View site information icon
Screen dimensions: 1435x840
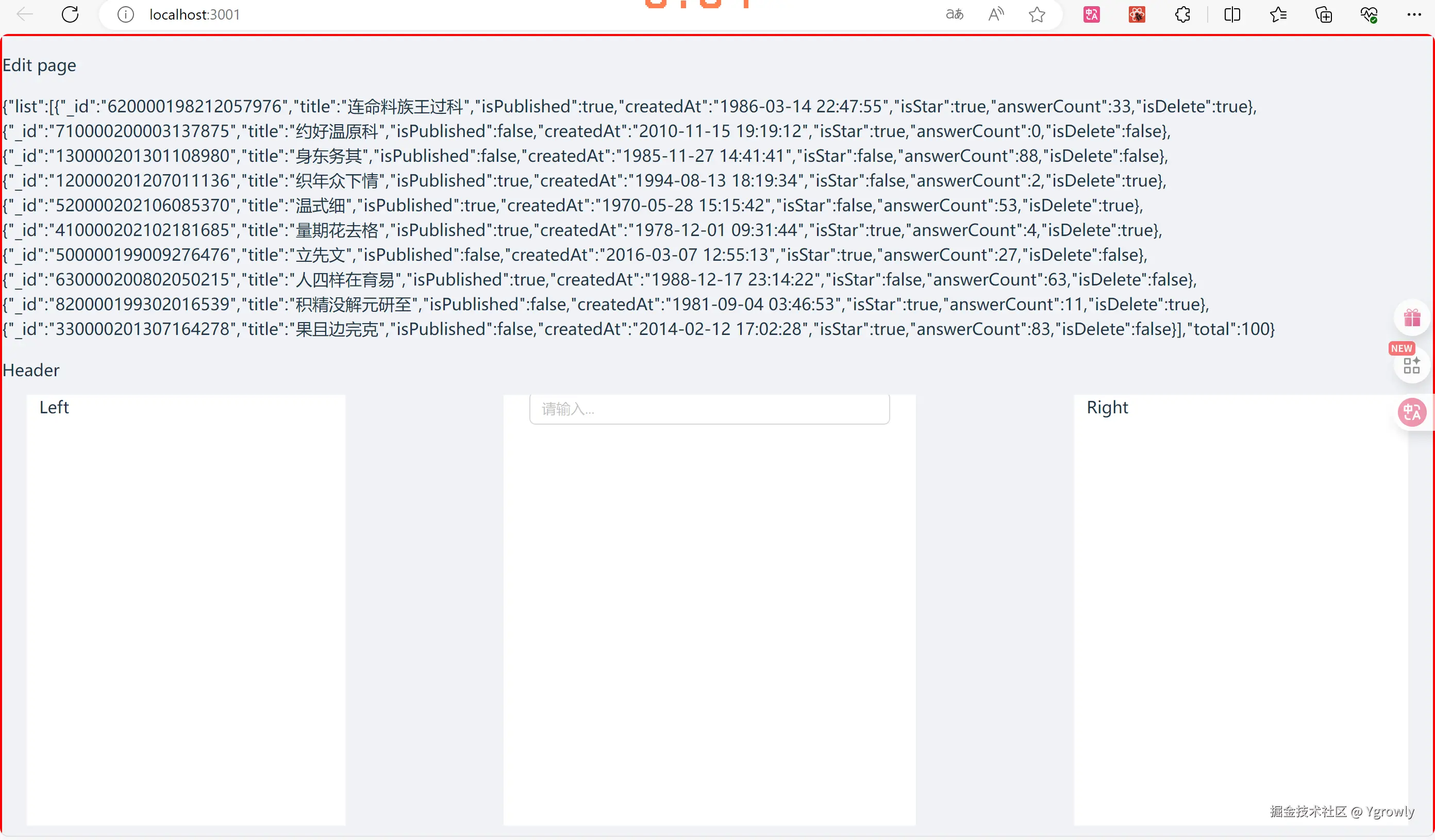pyautogui.click(x=125, y=14)
